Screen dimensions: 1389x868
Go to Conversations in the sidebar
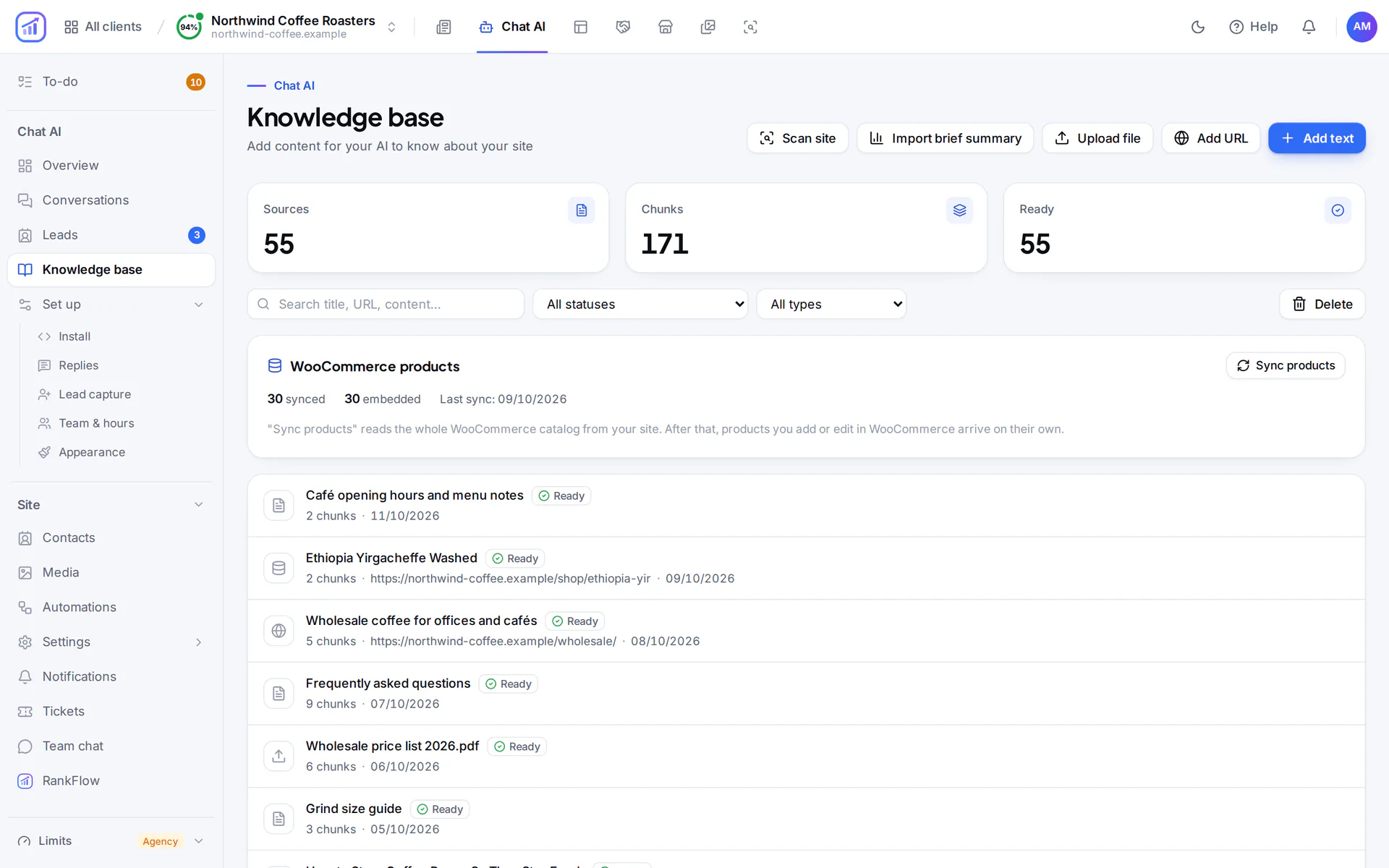111,200
